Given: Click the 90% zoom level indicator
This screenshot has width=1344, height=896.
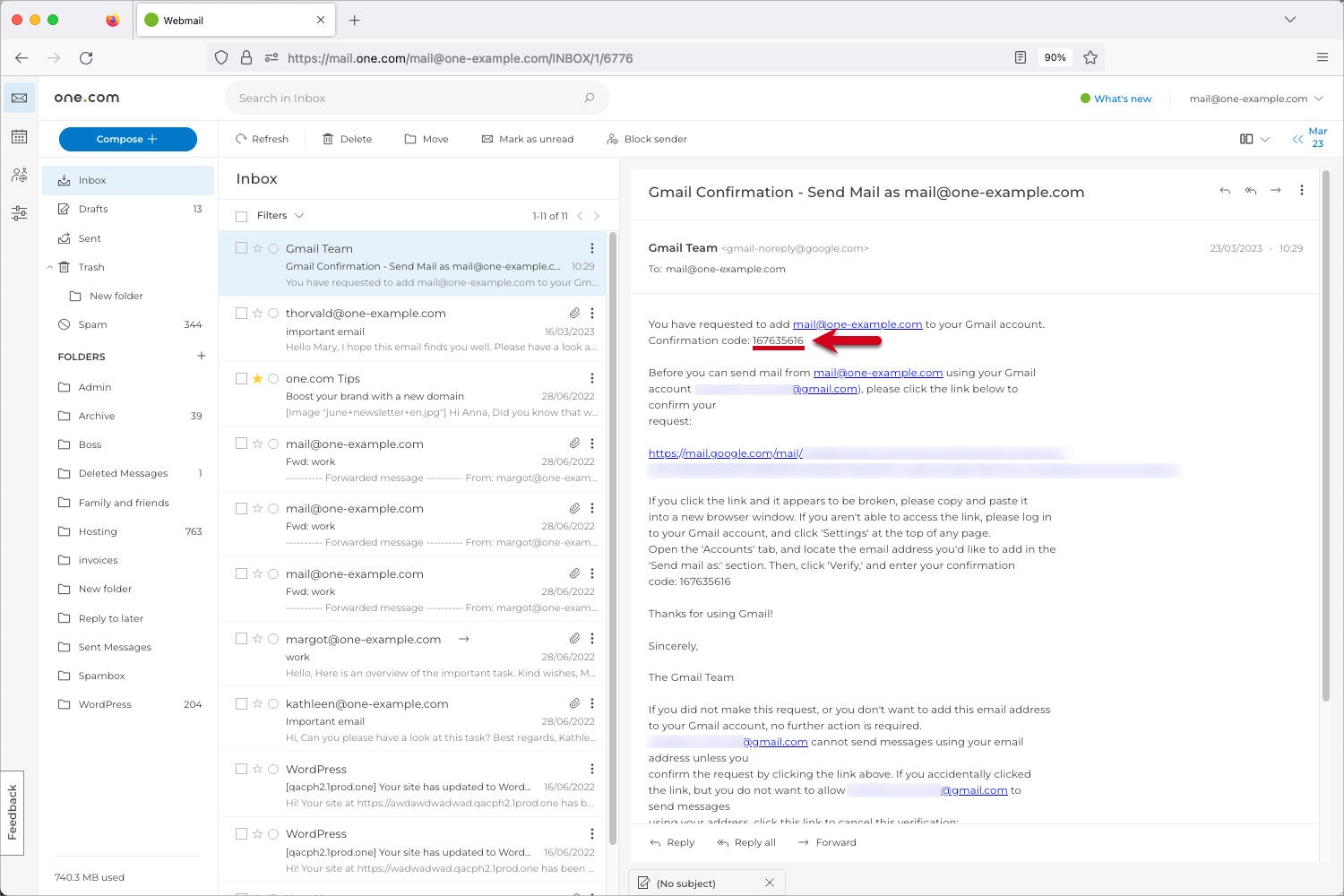Looking at the screenshot, I should point(1055,57).
